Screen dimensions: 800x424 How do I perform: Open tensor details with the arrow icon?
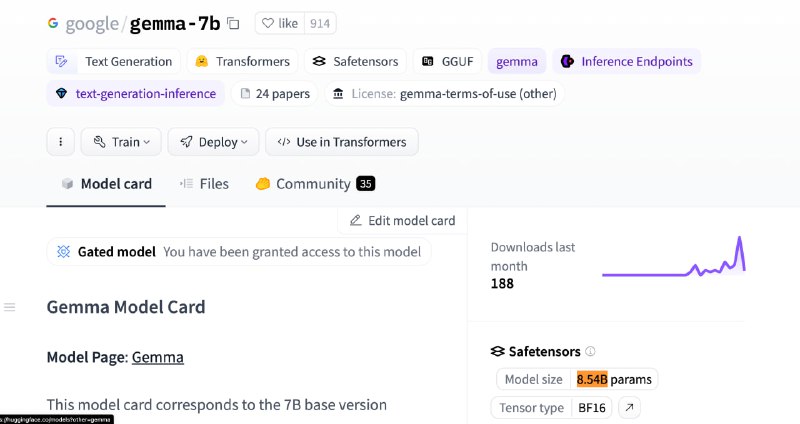click(x=630, y=408)
